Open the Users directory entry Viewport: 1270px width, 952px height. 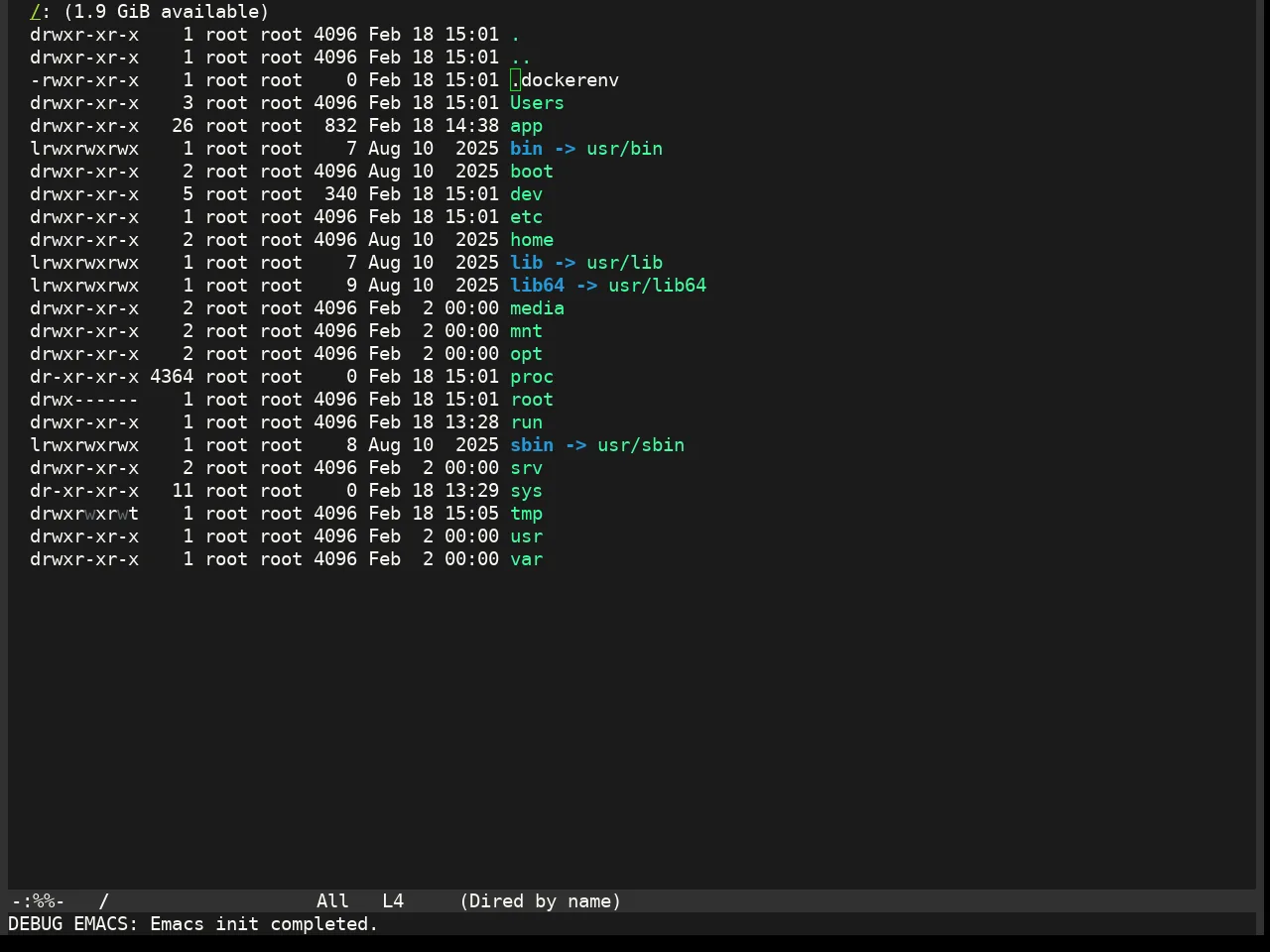[537, 103]
